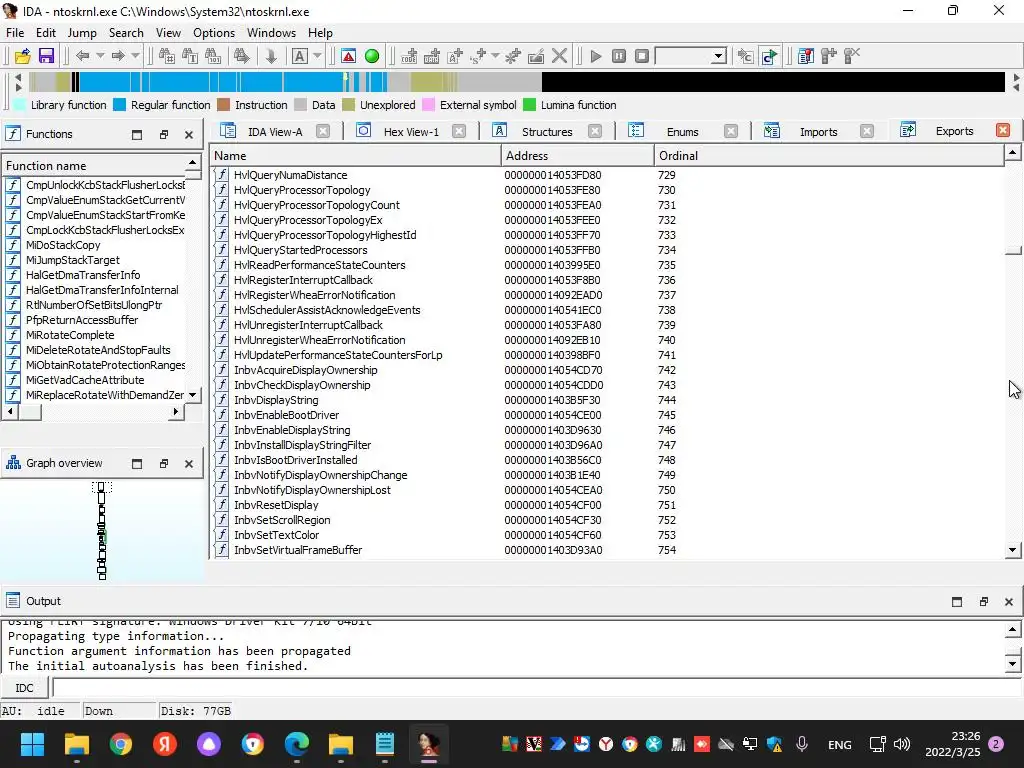Viewport: 1024px width, 768px height.
Task: Select the HvlQueryNumaDistance export row
Action: click(x=608, y=175)
